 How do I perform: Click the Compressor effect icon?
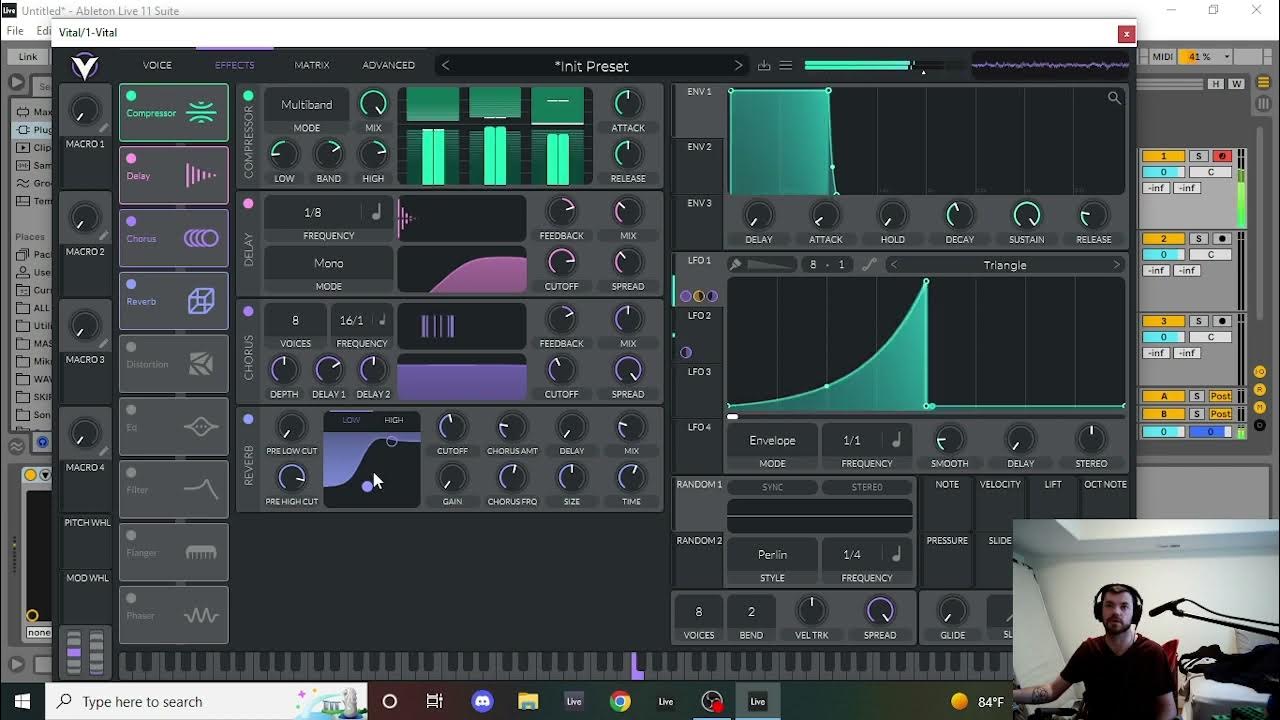[x=201, y=112]
